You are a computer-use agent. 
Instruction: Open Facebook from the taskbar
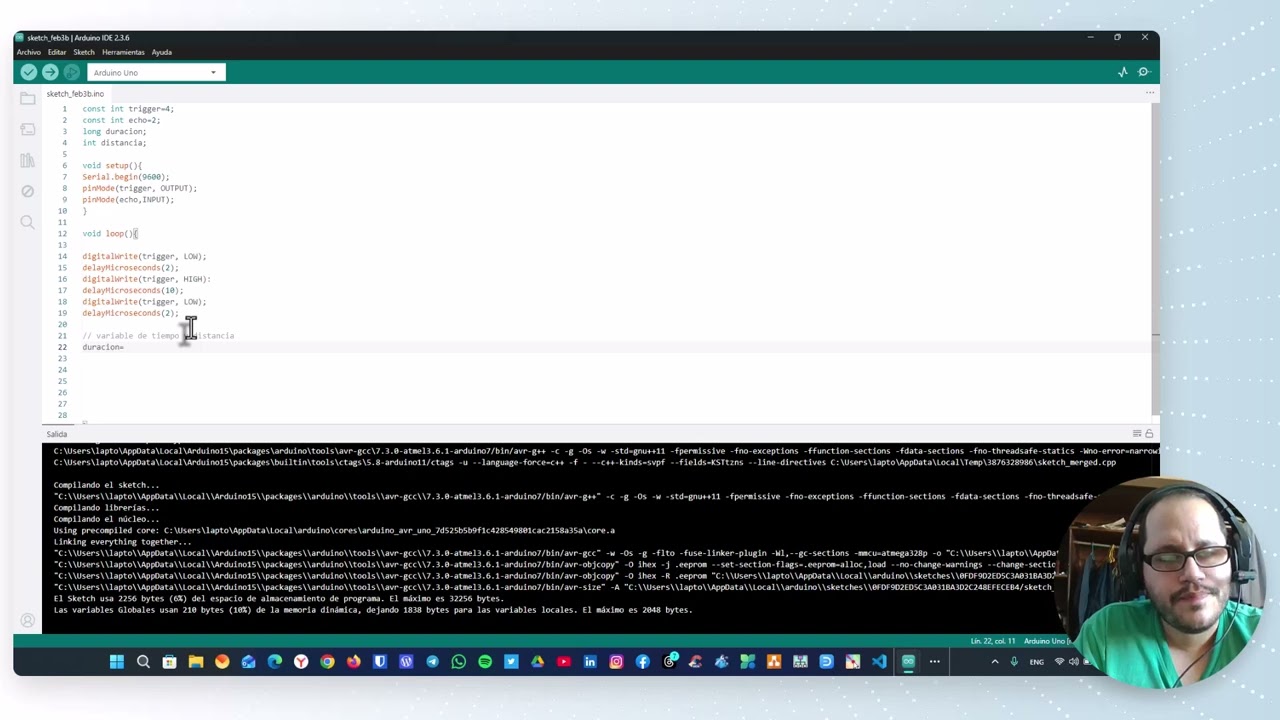click(x=642, y=661)
